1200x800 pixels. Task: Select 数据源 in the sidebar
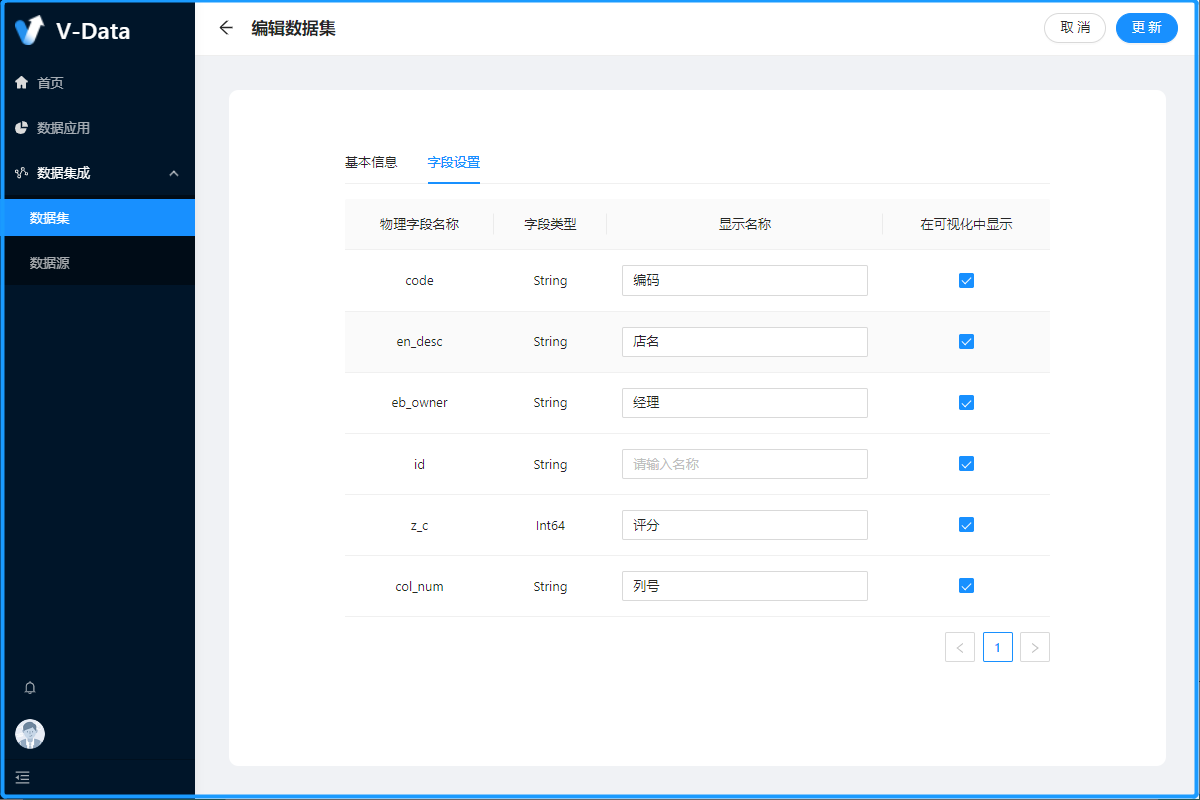tap(50, 263)
